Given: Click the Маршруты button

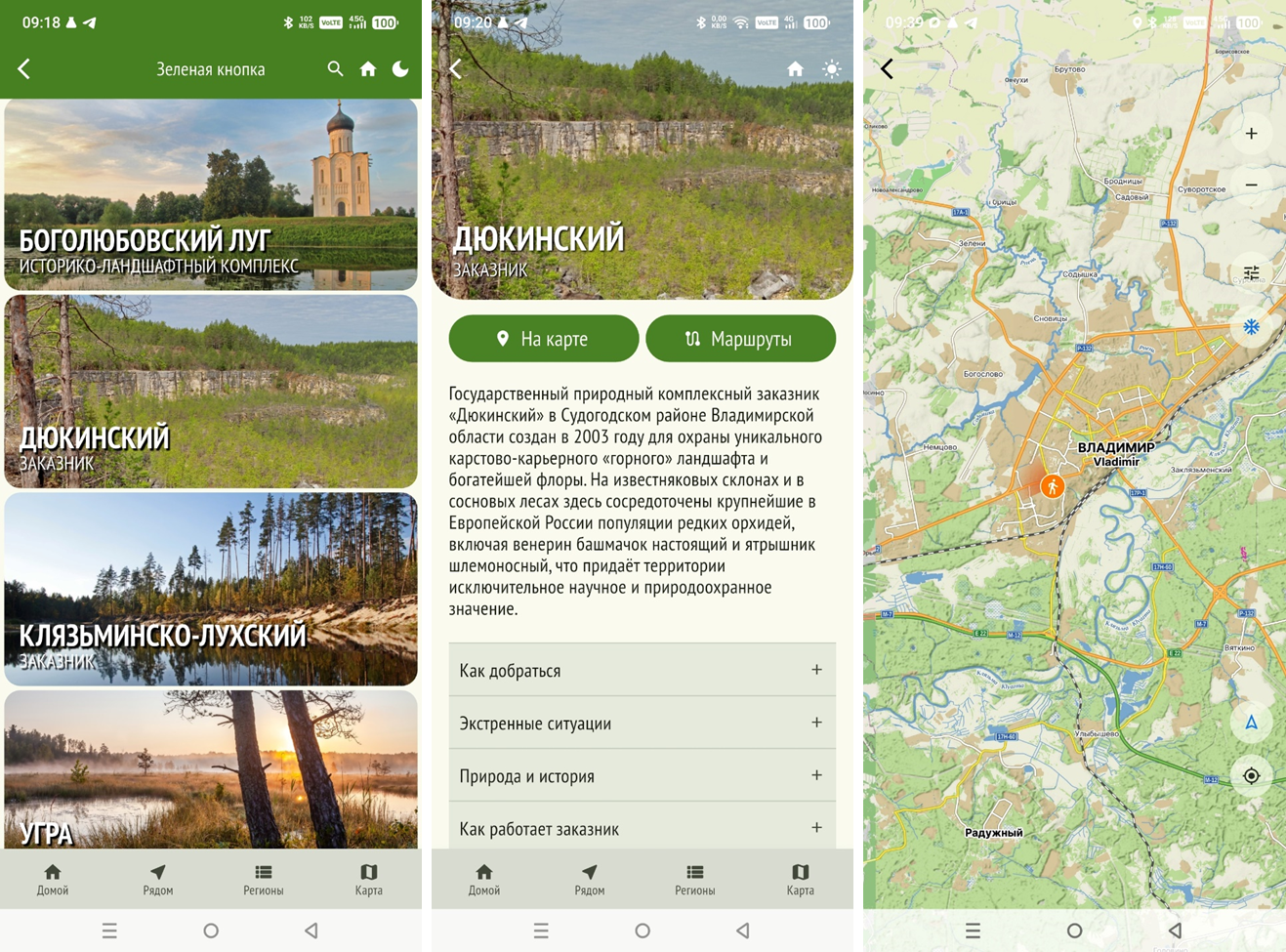Looking at the screenshot, I should click(741, 339).
